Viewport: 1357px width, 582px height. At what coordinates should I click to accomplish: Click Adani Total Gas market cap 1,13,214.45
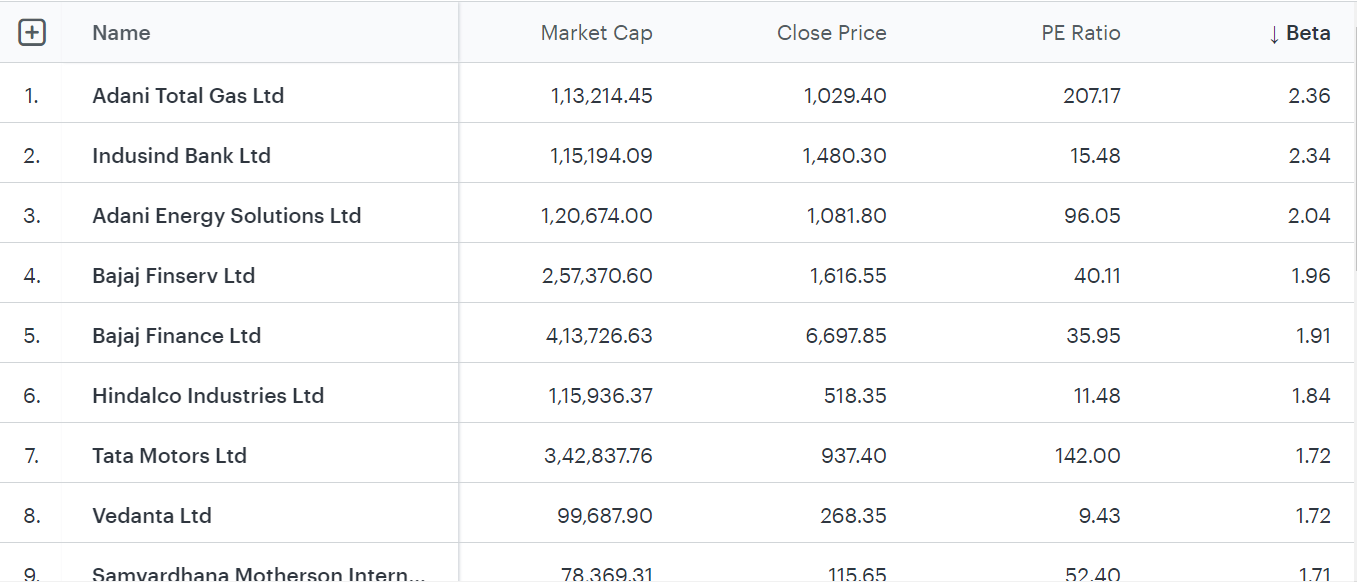[601, 96]
